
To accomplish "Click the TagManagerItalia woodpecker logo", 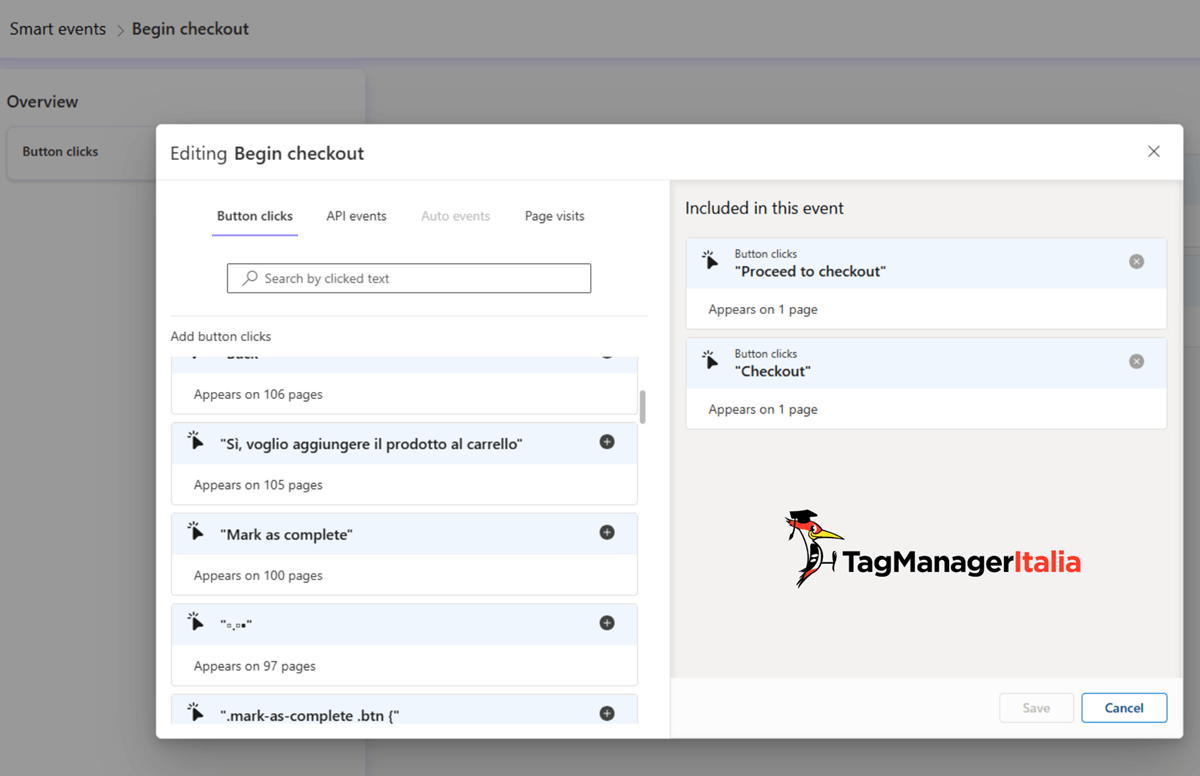I will pos(810,548).
